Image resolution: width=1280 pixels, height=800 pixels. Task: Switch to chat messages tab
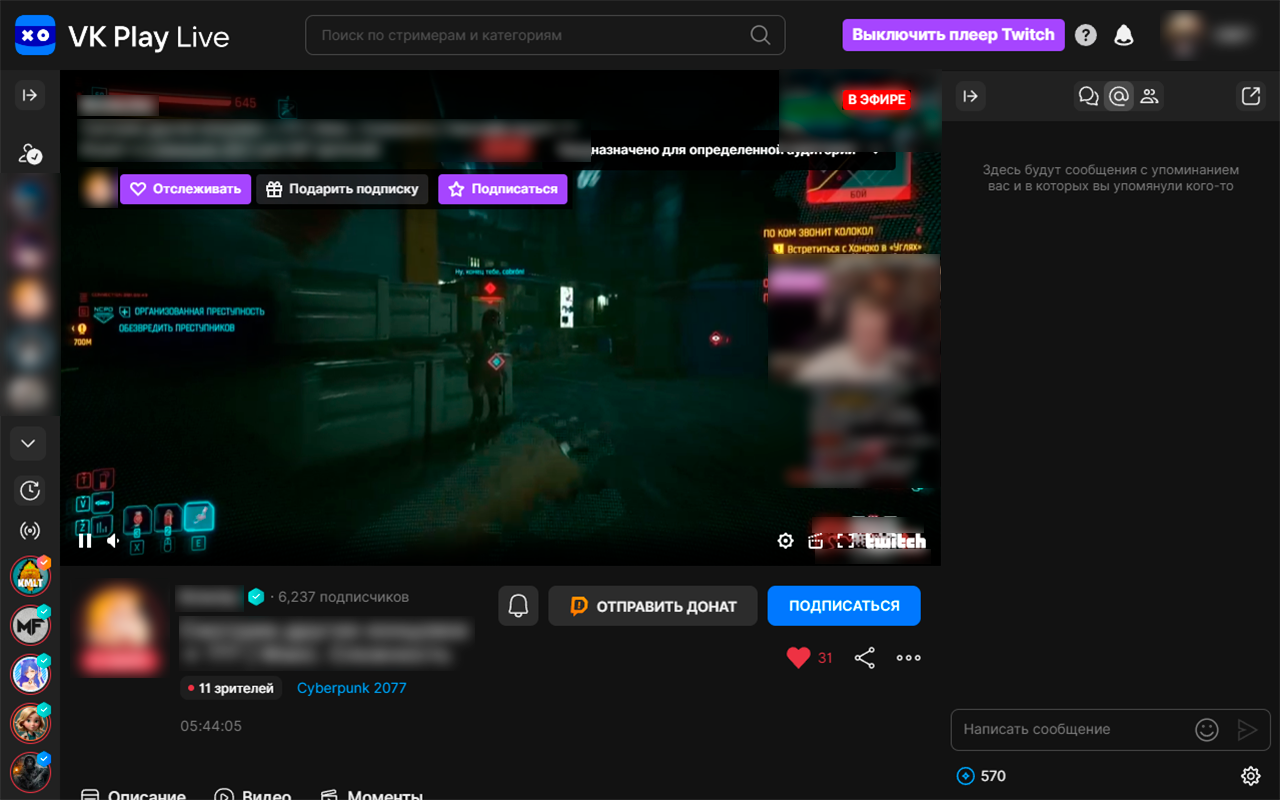(1088, 96)
